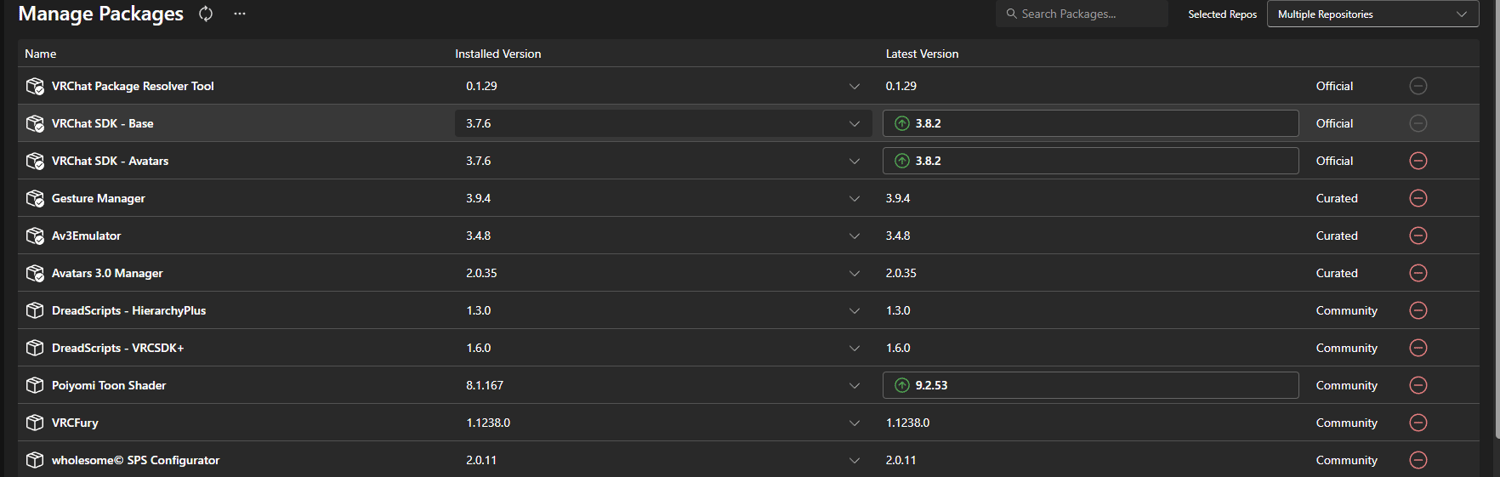Click Official label in Package Resolver Tool row
Image resolution: width=1500 pixels, height=477 pixels.
click(x=1335, y=86)
